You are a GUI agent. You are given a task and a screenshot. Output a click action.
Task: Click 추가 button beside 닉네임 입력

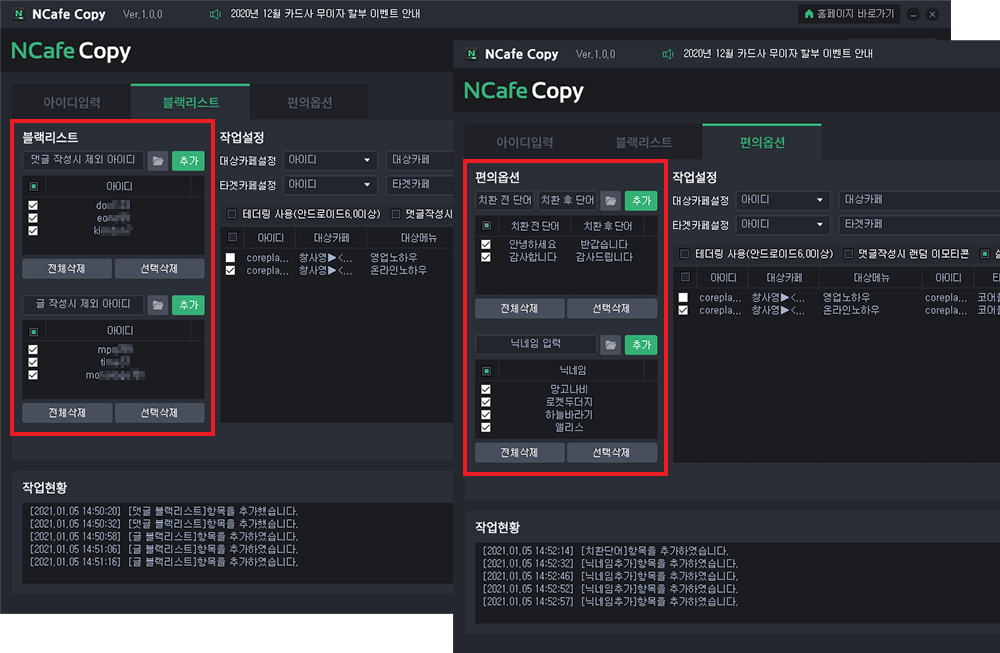[641, 345]
